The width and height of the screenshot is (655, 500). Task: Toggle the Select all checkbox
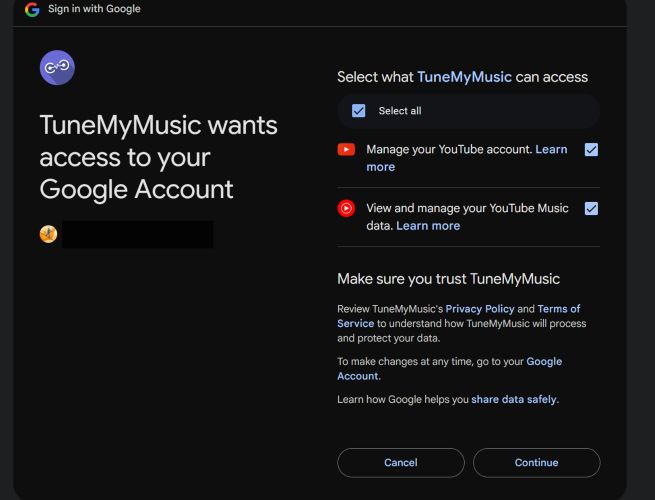359,111
